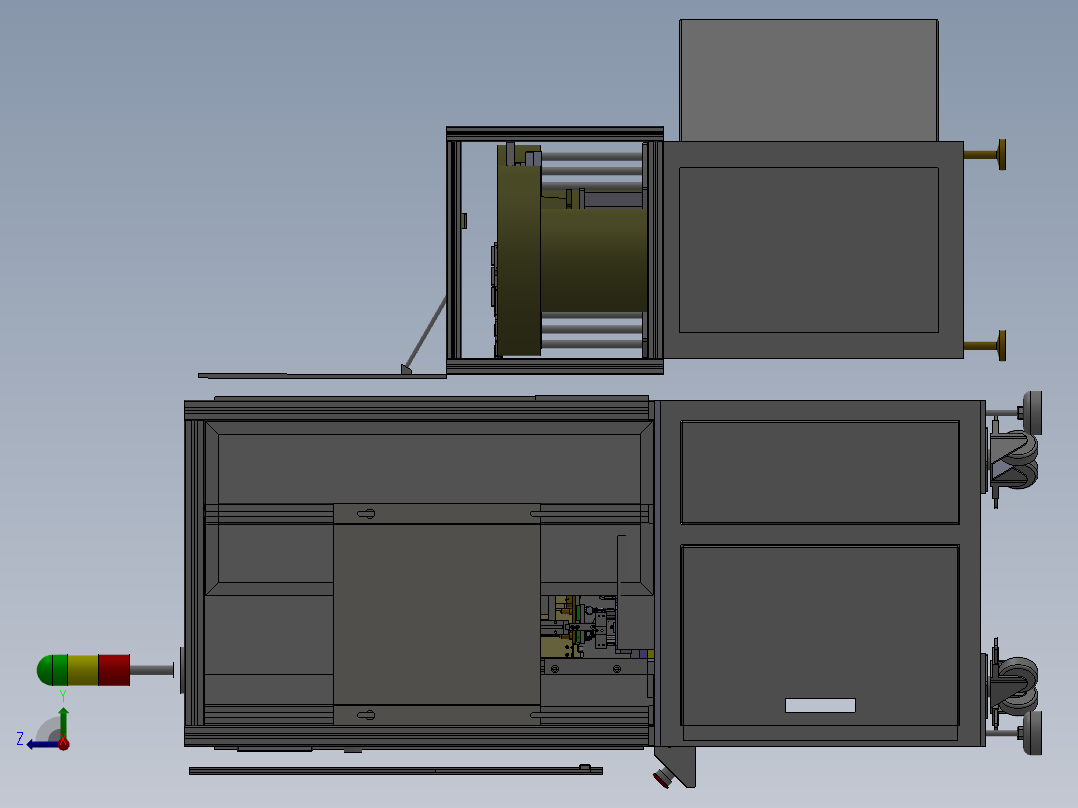Click the top keyhole slot on cover plate
Viewport: 1078px width, 808px height.
tap(366, 514)
